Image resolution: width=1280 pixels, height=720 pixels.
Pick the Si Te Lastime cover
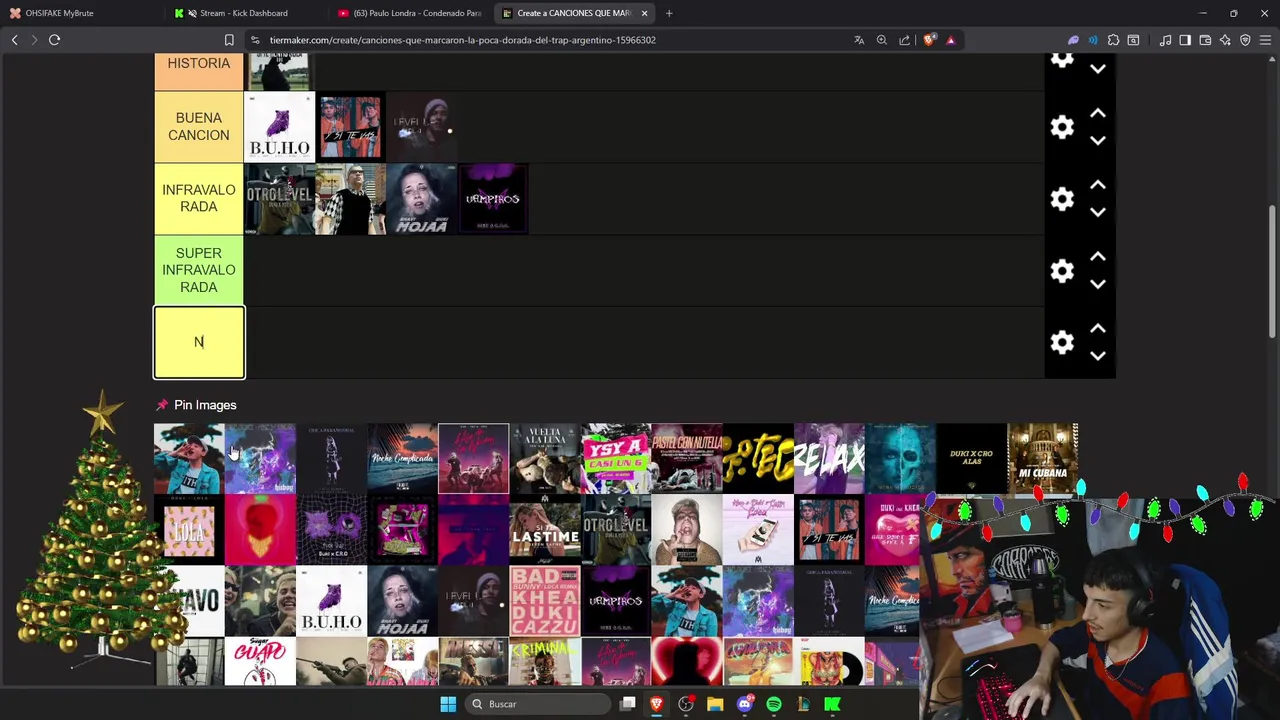point(544,530)
